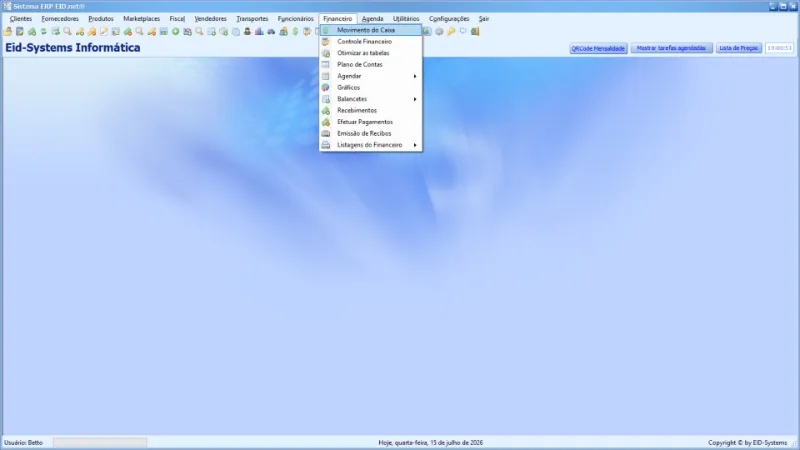
Task: Open the Agenda menu
Action: 372,18
